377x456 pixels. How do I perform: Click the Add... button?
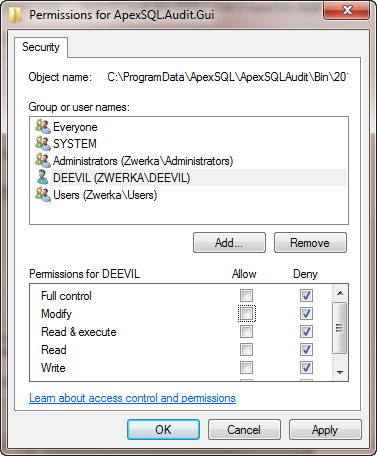coord(229,243)
